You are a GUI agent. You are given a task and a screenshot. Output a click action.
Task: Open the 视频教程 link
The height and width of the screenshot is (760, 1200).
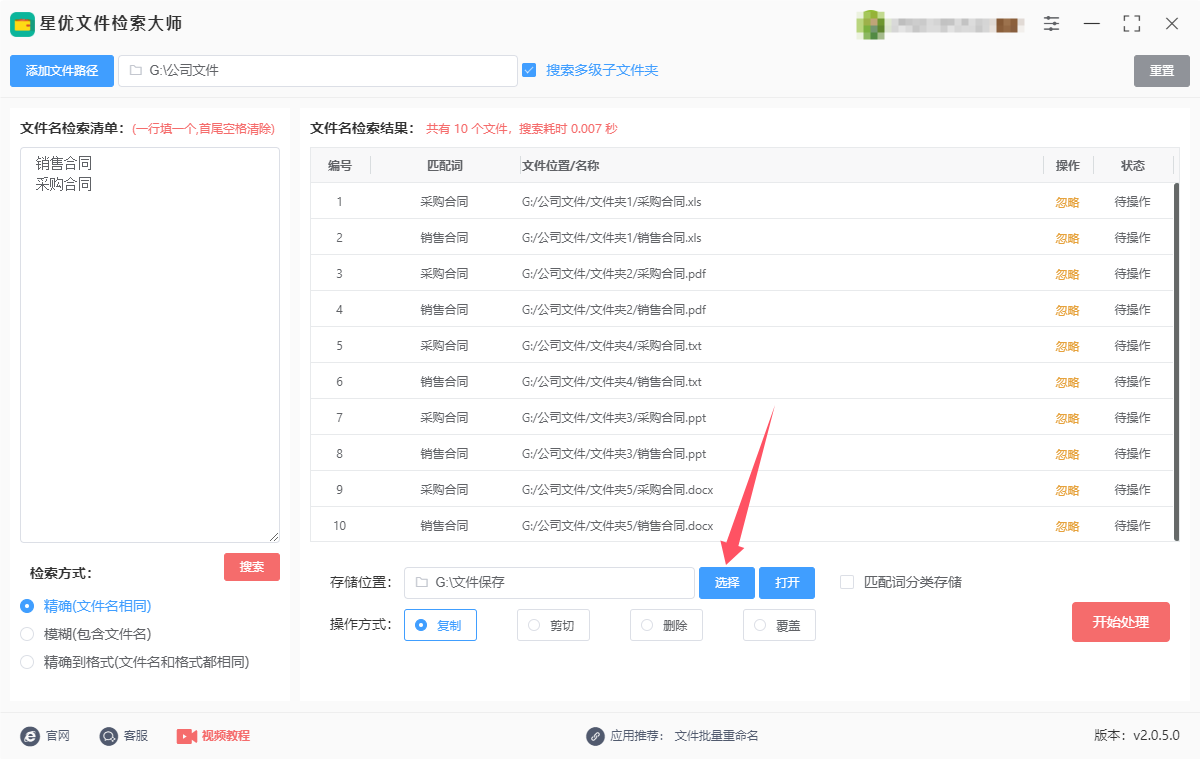[226, 736]
